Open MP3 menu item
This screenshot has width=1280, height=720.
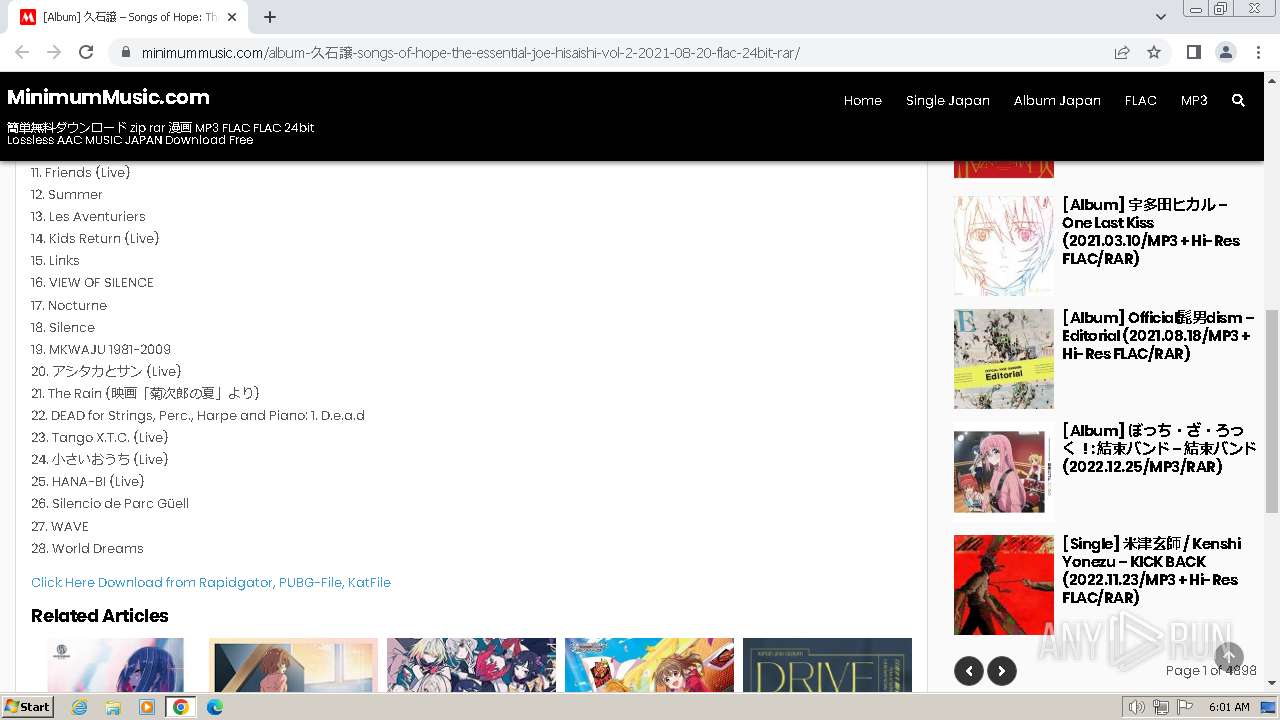[x=1194, y=100]
